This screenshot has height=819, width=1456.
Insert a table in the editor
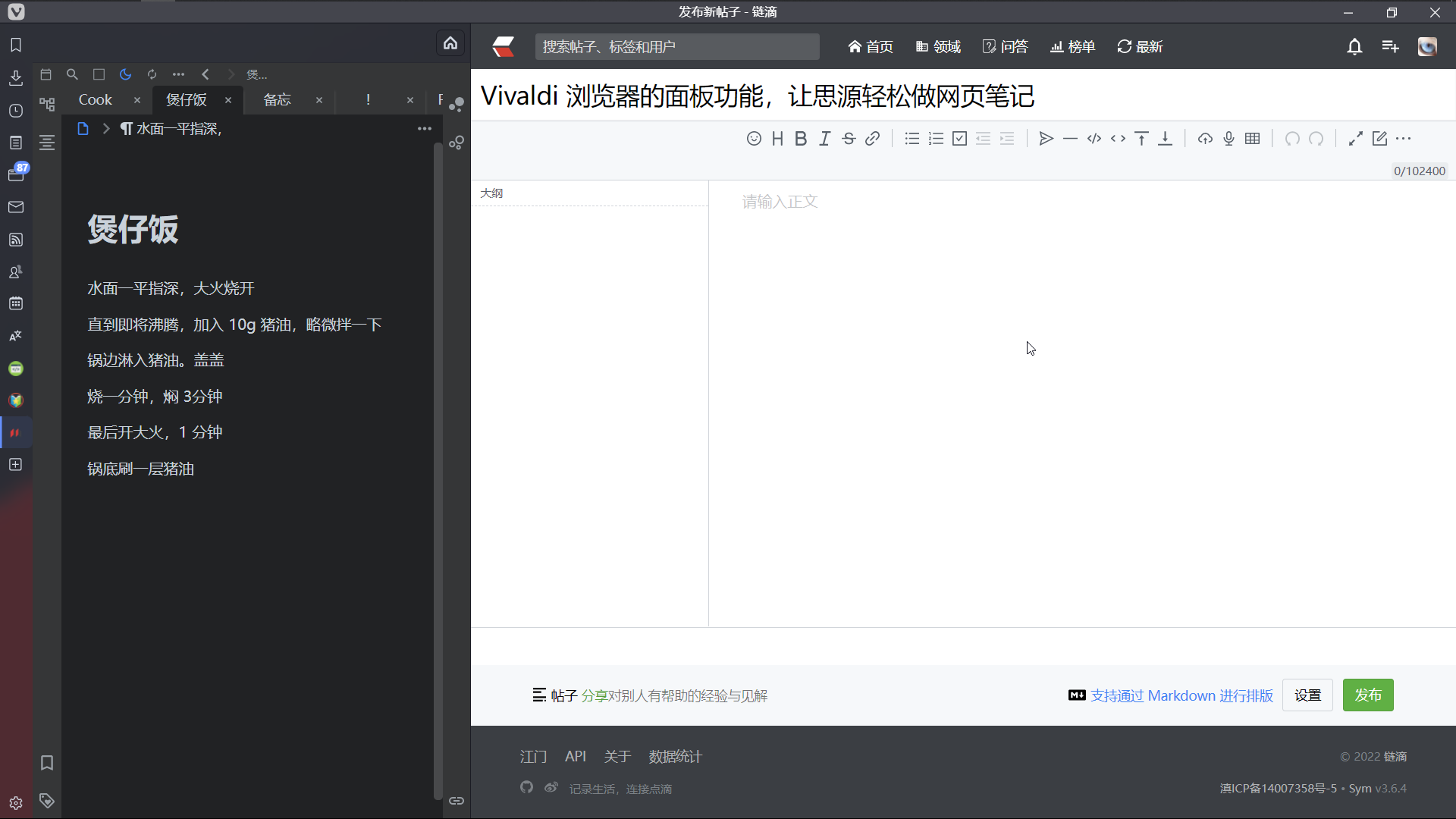(x=1253, y=139)
